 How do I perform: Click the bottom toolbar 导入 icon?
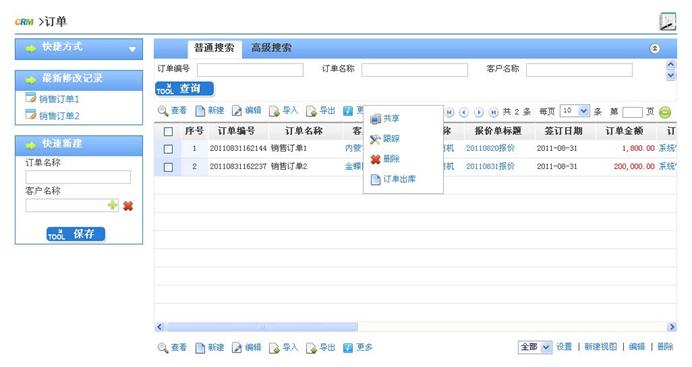click(274, 348)
